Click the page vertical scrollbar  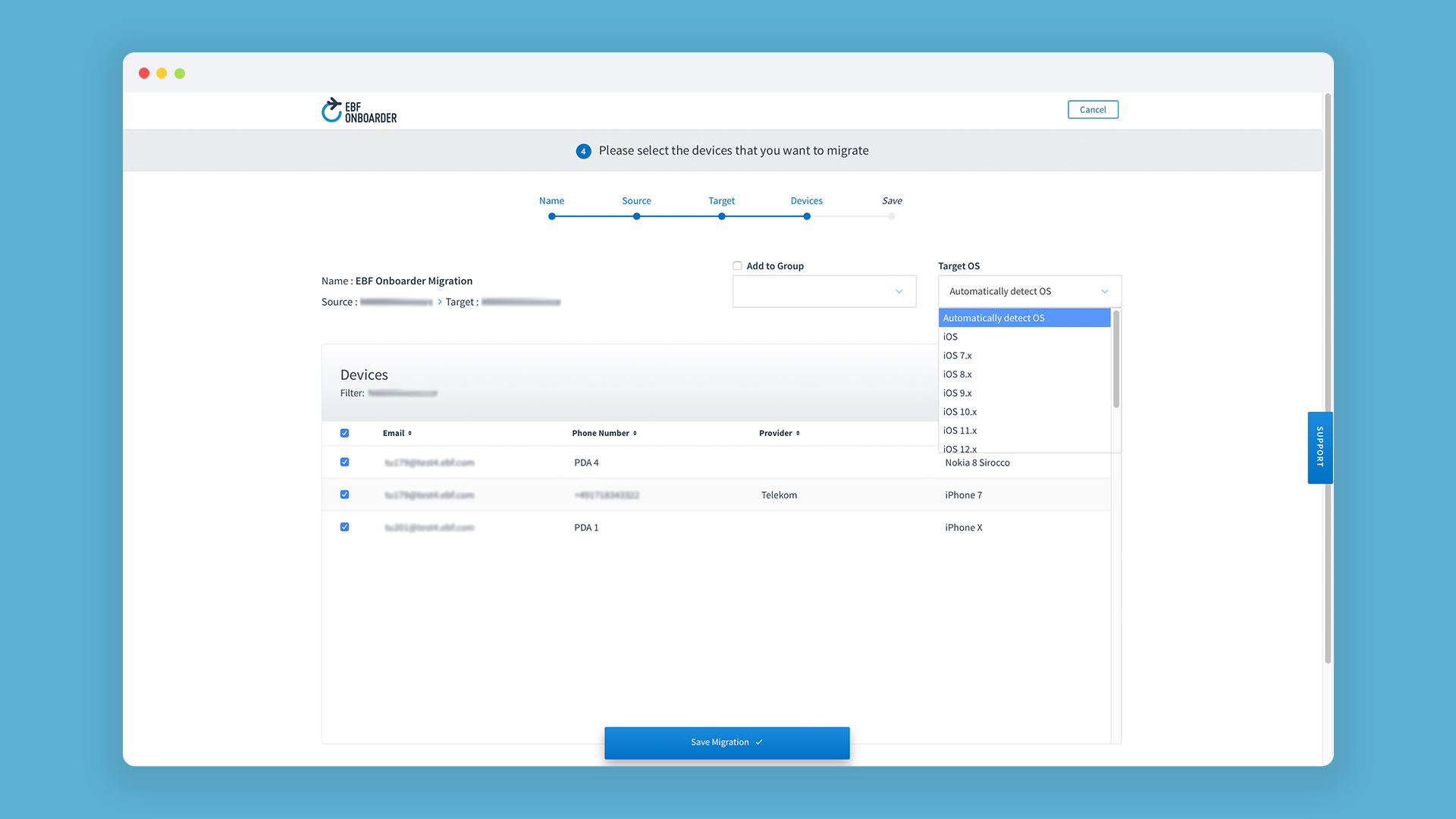1328,379
